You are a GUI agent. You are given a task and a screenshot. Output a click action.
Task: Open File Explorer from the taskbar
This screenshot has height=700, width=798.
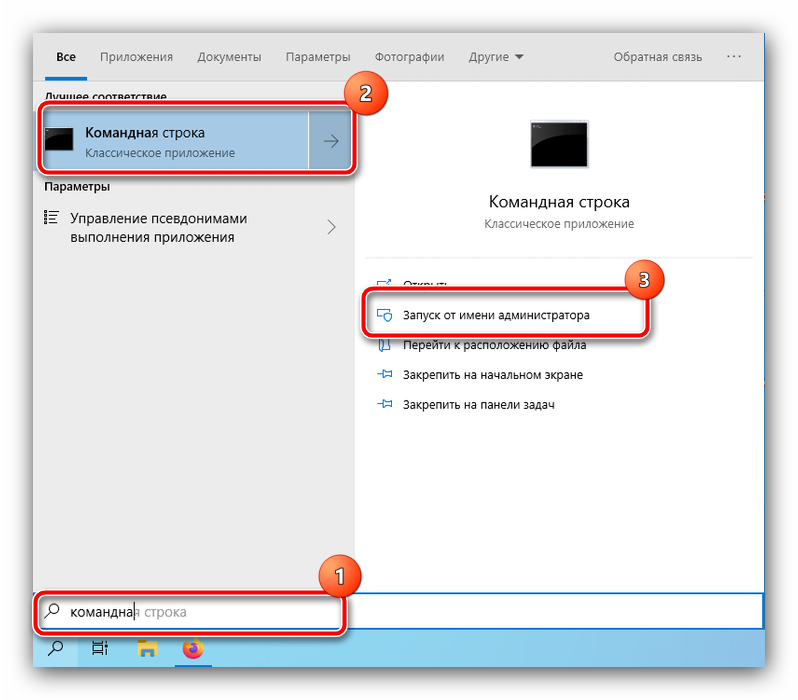(147, 649)
